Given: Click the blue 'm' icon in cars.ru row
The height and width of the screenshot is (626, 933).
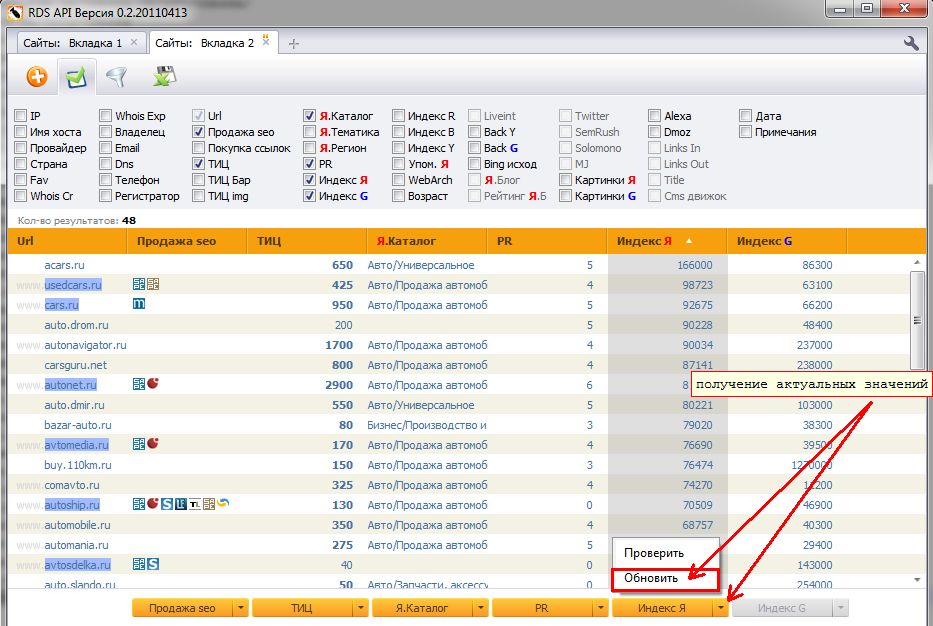Looking at the screenshot, I should point(139,304).
